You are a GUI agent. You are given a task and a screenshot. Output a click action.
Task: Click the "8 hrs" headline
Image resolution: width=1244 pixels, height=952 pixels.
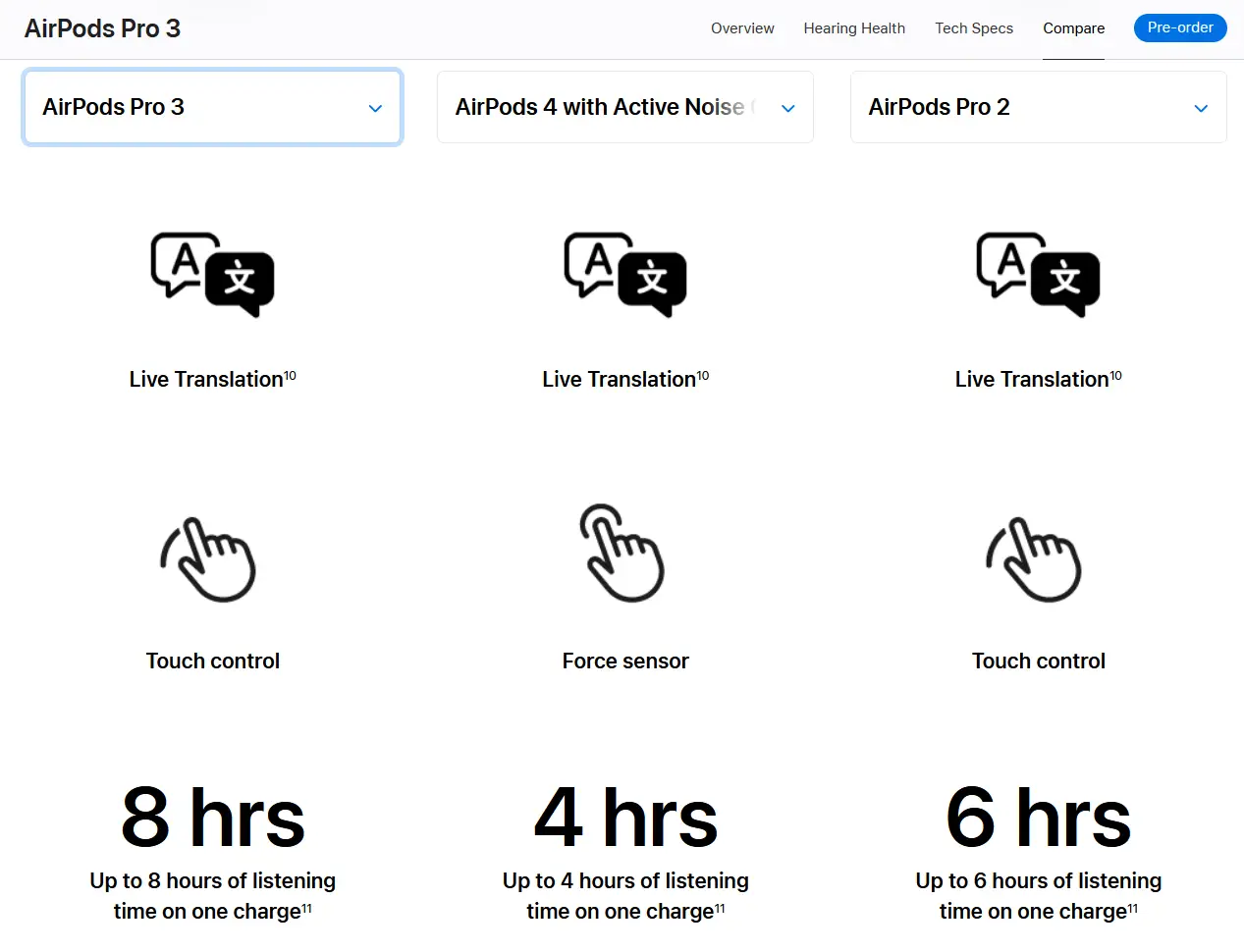(x=213, y=817)
